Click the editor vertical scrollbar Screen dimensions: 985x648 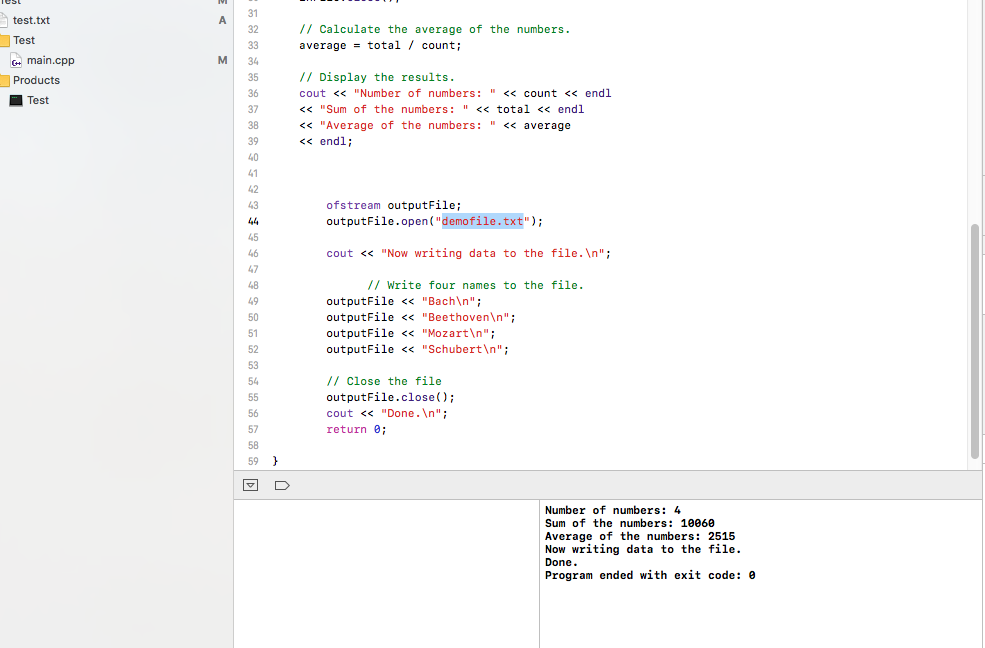974,342
